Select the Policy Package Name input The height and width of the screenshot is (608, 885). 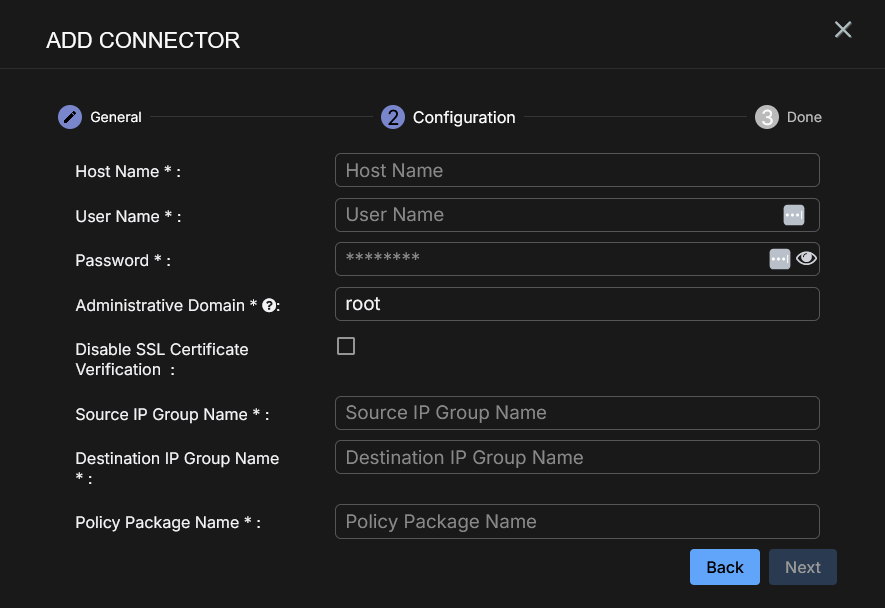(577, 522)
